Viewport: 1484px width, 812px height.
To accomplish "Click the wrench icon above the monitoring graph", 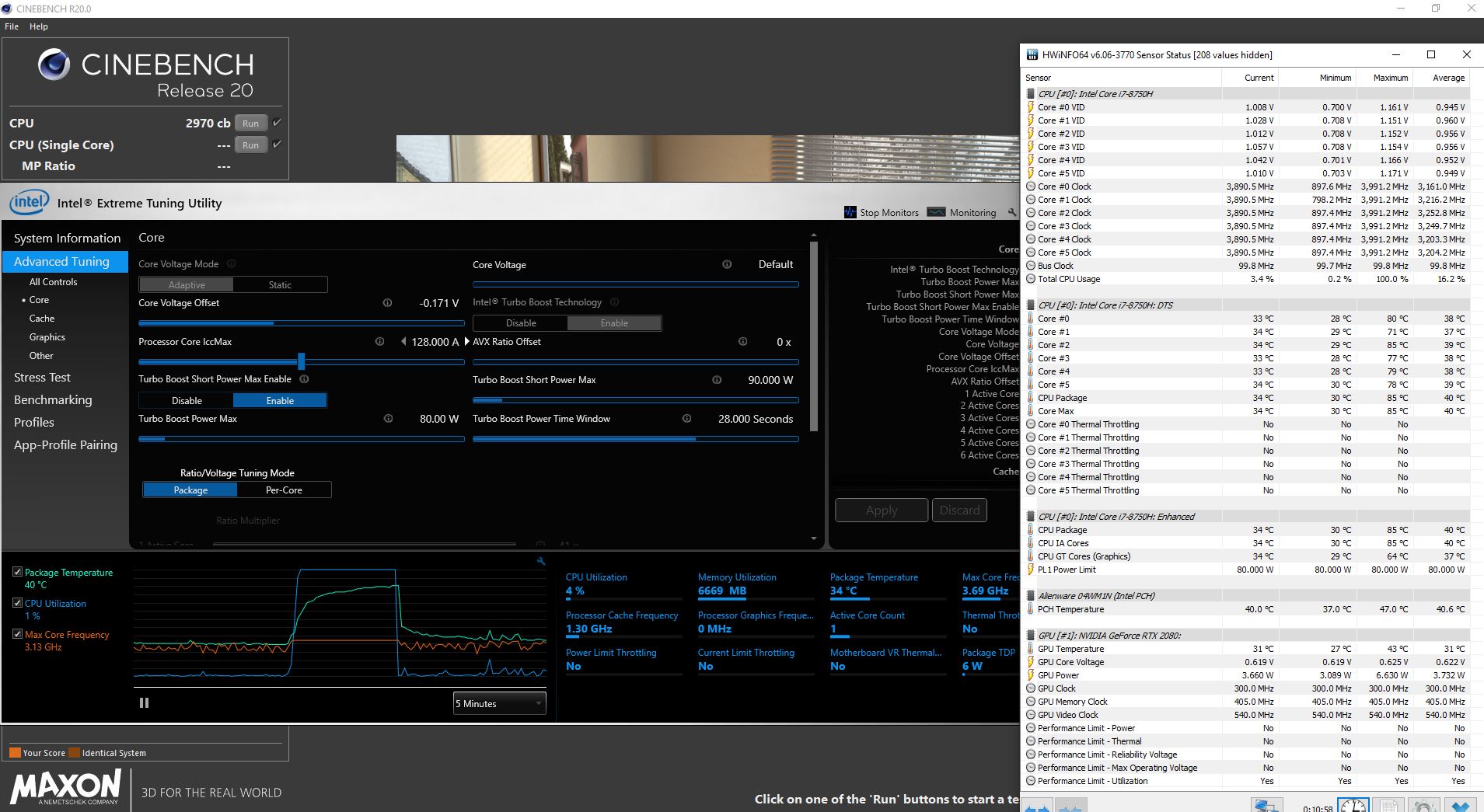I will tap(541, 561).
